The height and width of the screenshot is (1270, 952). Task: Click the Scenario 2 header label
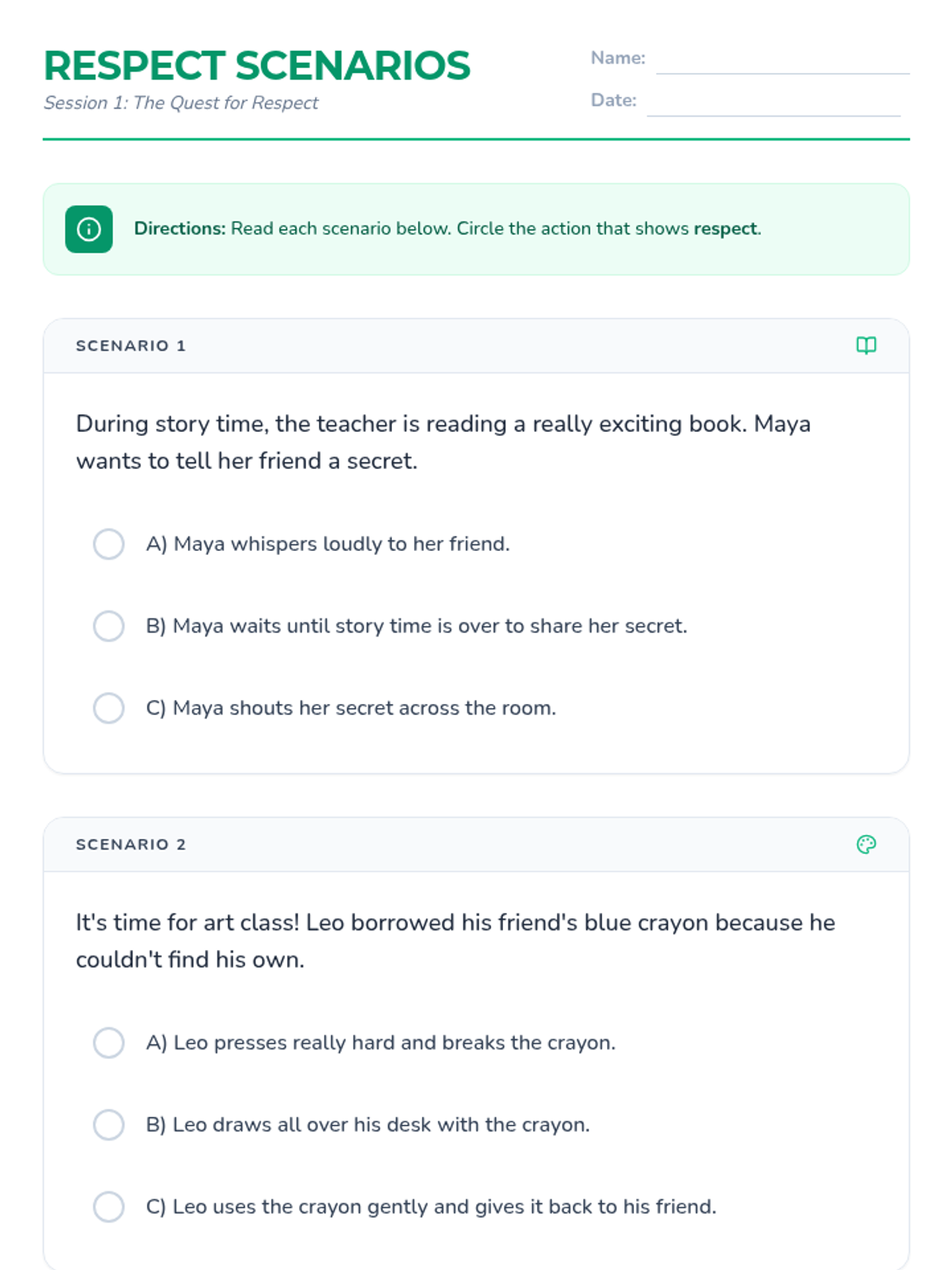[x=131, y=845]
